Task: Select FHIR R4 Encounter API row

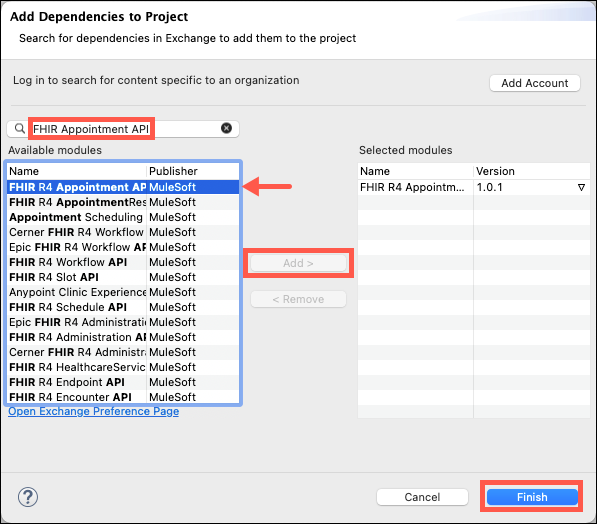Action: [123, 397]
